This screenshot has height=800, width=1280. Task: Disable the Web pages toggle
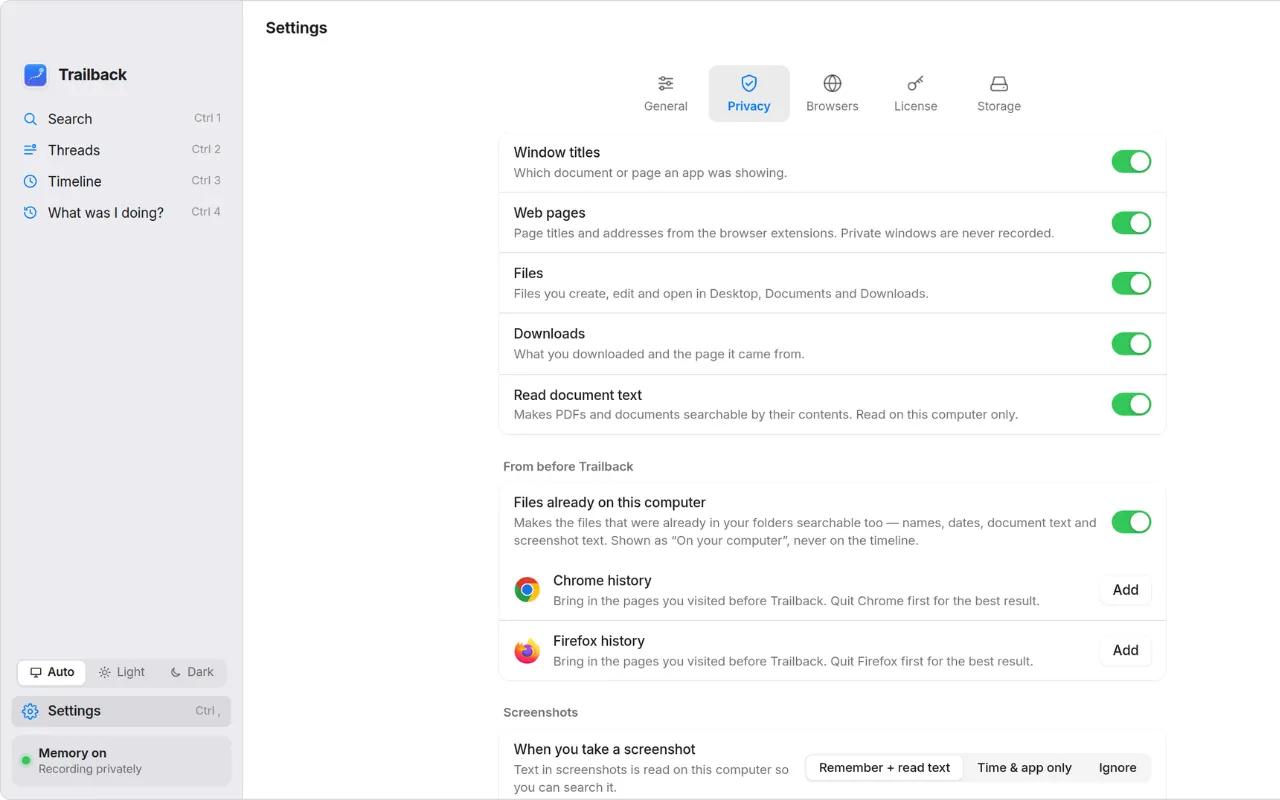coord(1131,223)
